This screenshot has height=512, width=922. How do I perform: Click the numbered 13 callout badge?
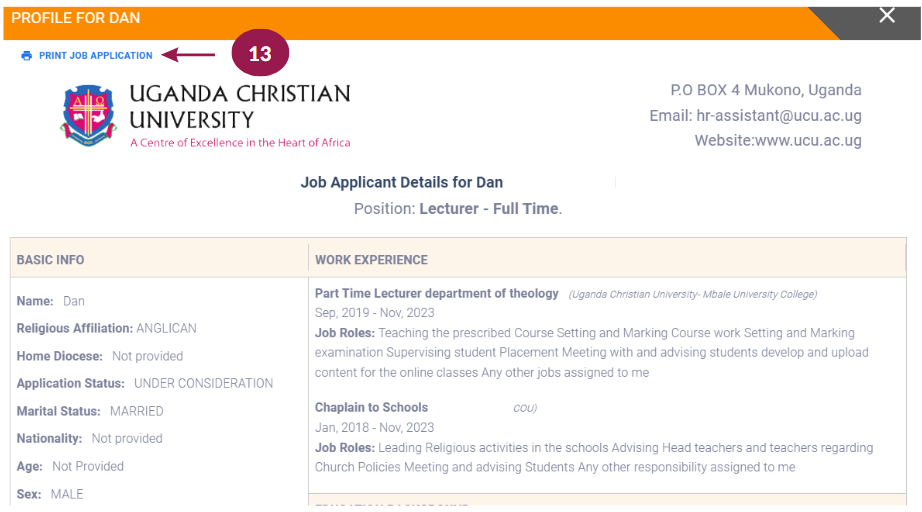click(x=260, y=53)
